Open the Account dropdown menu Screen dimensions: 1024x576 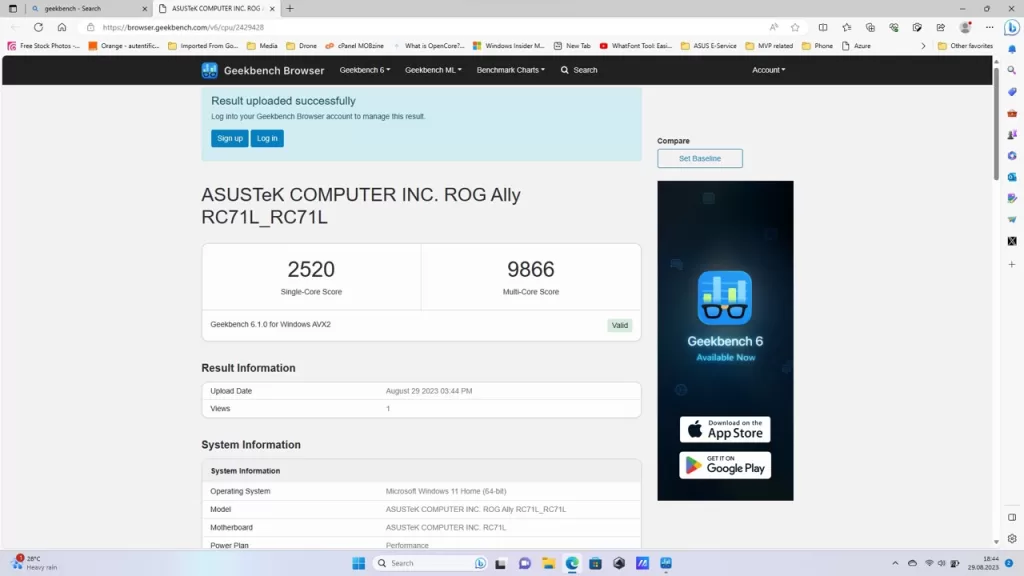[x=769, y=70]
